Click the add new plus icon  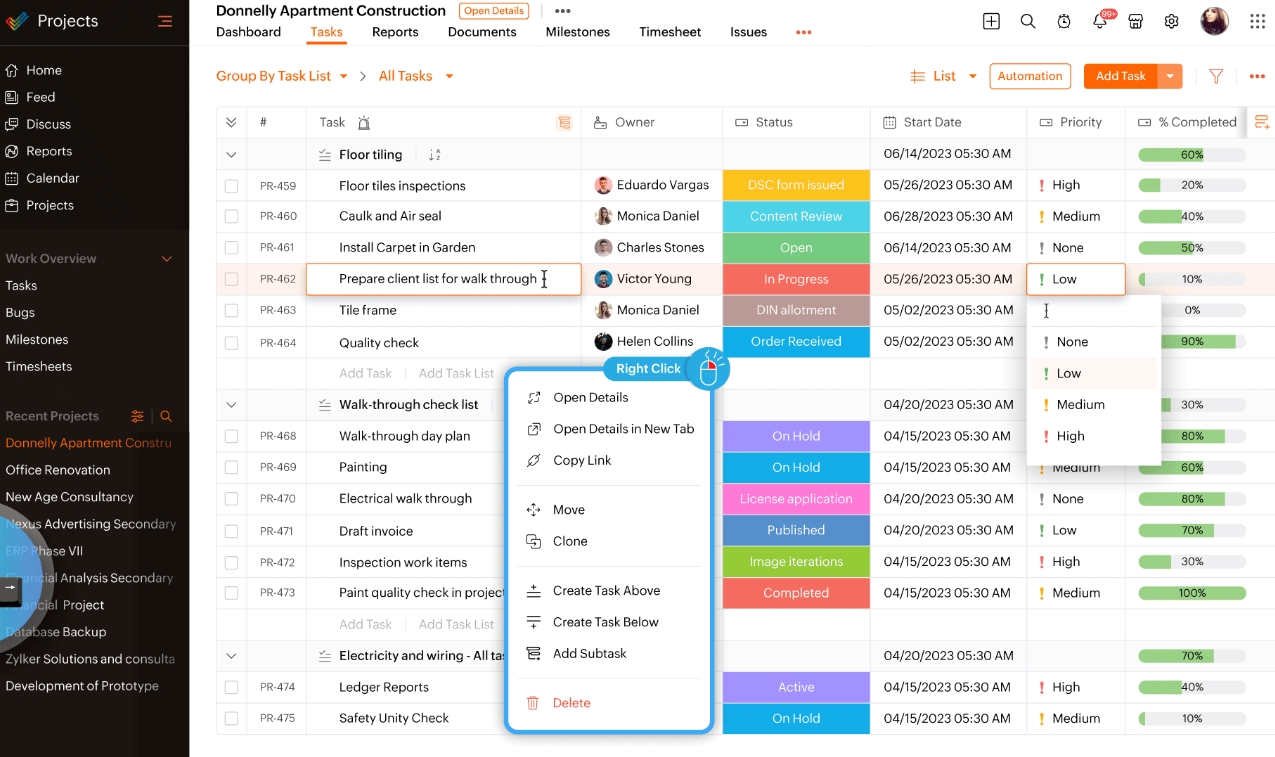(x=991, y=20)
